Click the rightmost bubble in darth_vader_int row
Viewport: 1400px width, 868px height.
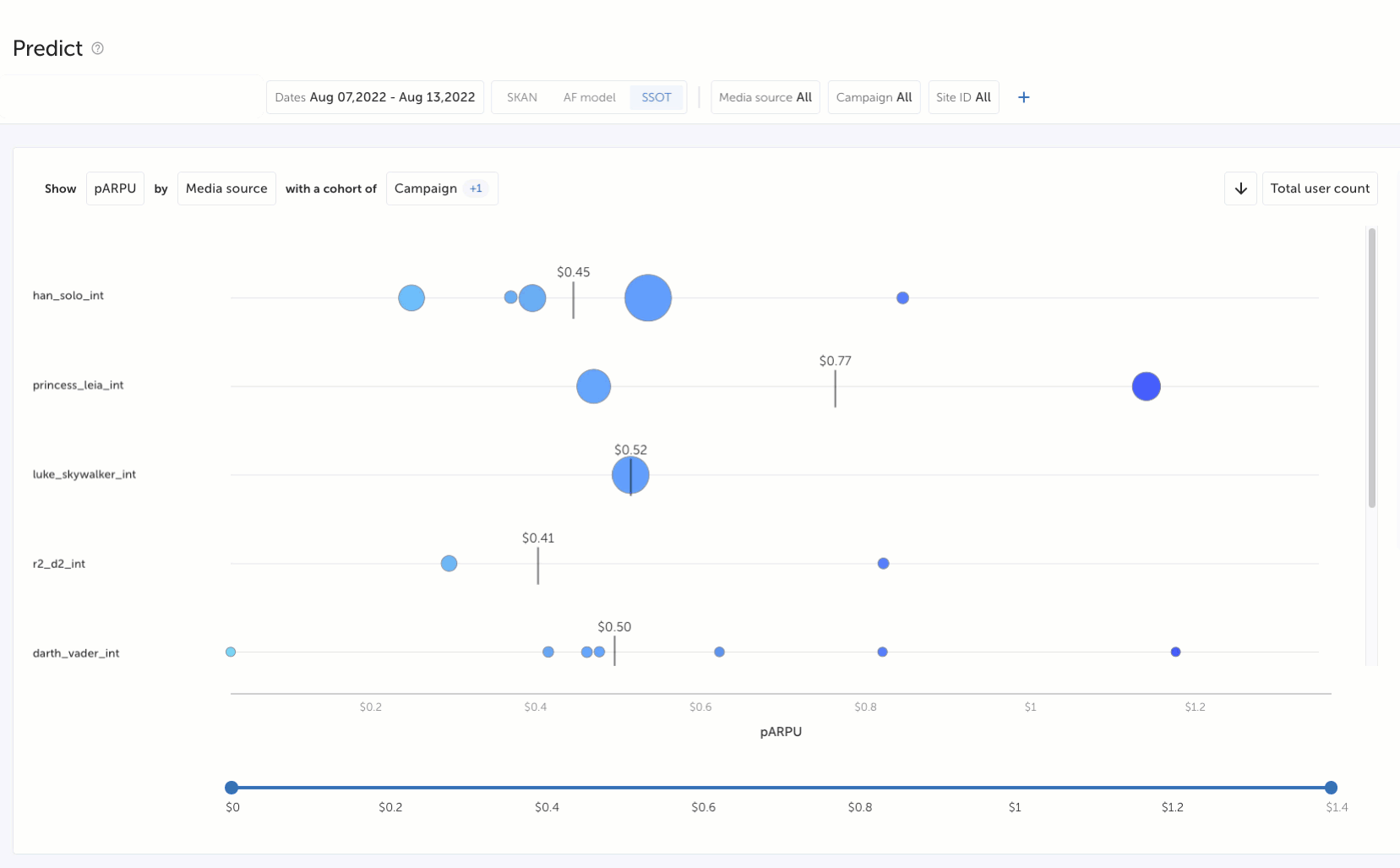click(x=1175, y=652)
